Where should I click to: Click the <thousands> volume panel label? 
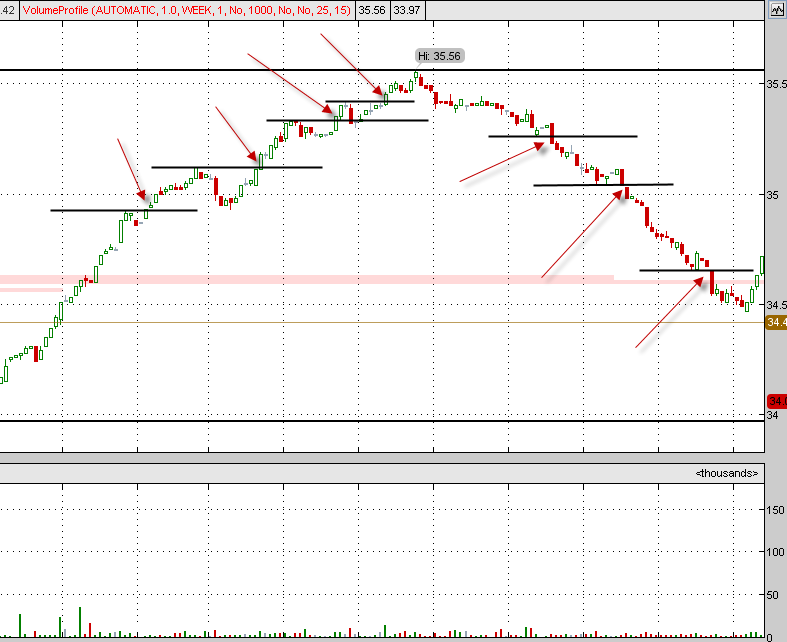[x=727, y=473]
